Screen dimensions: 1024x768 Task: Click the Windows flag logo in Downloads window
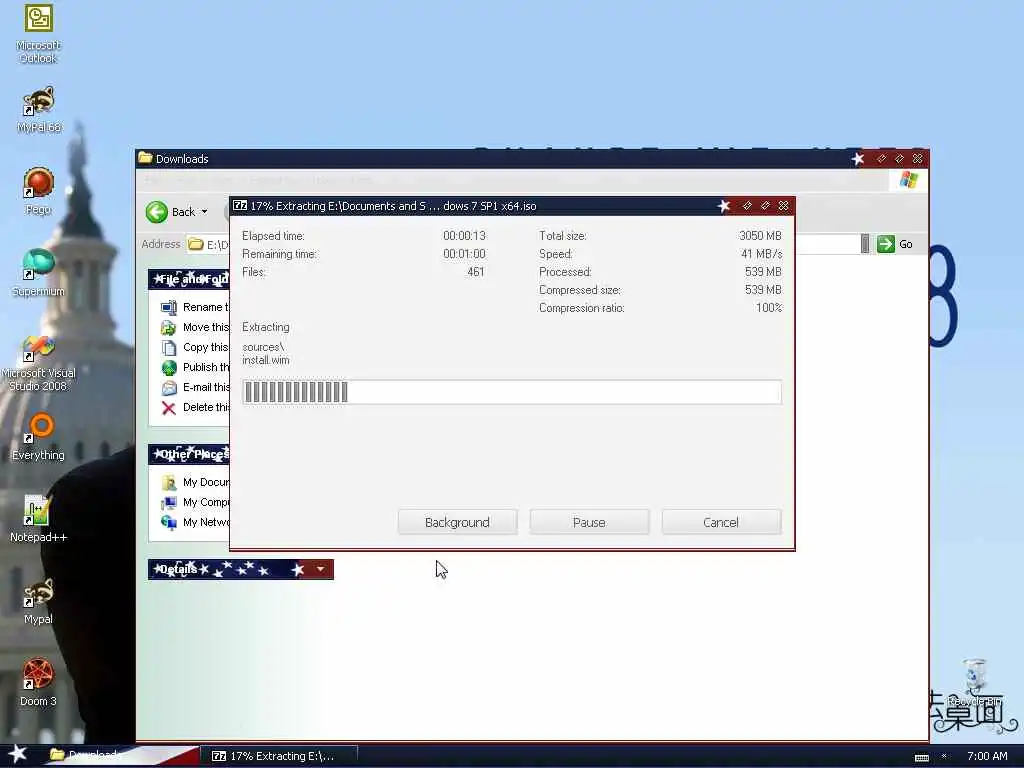(x=909, y=180)
